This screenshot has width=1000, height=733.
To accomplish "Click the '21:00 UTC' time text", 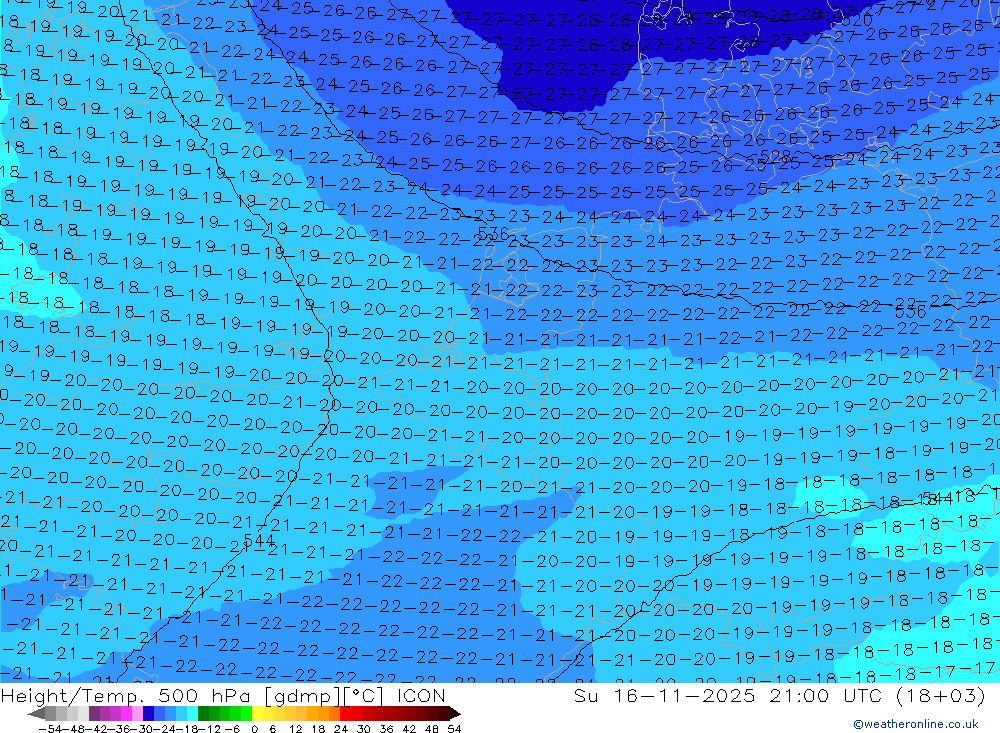I will 827,695.
